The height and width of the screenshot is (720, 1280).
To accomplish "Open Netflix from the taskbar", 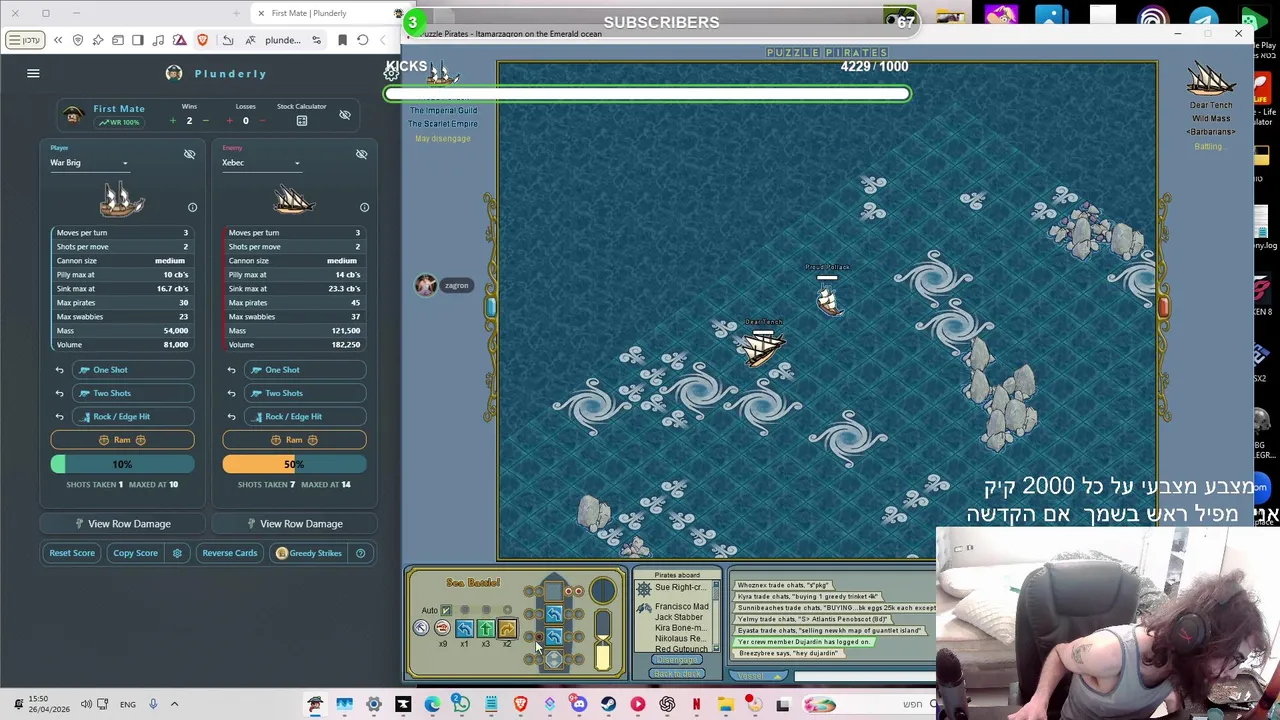I will (696, 705).
